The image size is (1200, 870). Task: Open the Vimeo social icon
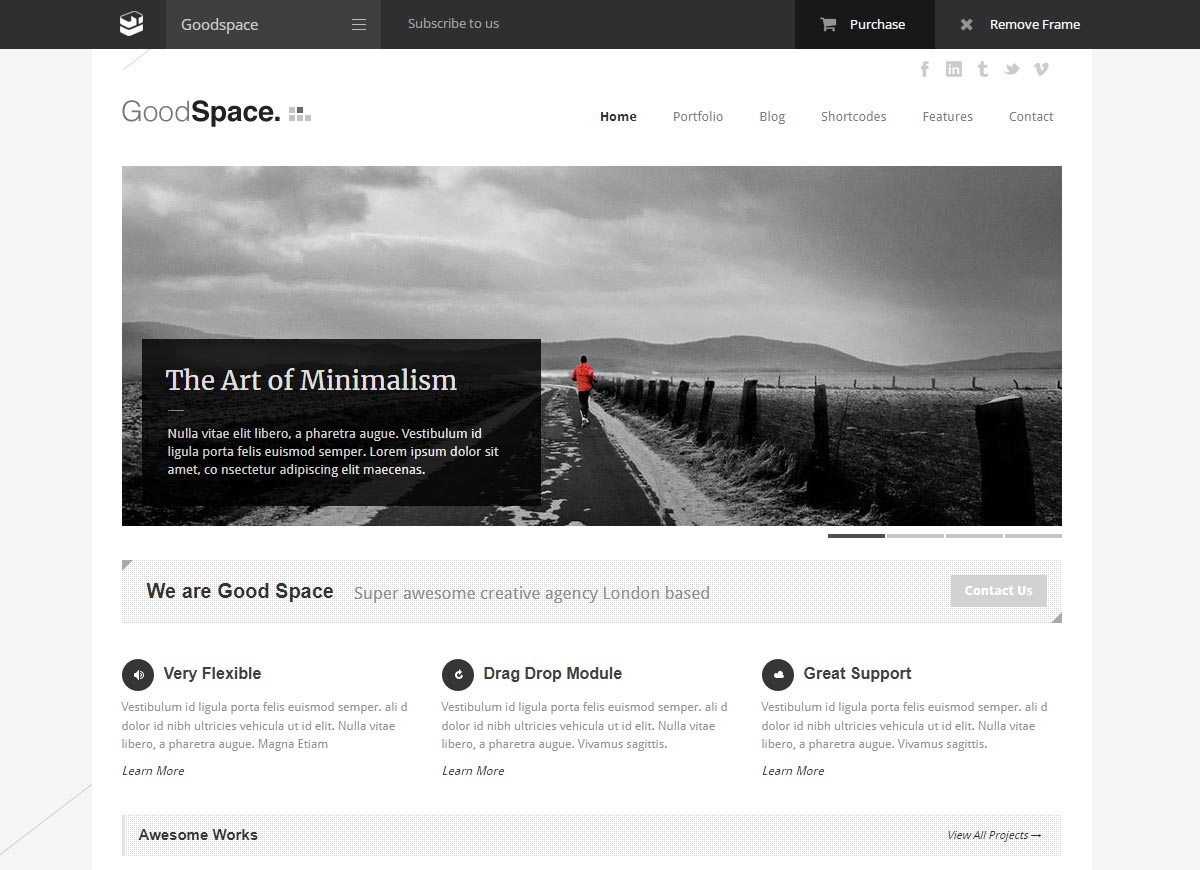coord(1041,69)
